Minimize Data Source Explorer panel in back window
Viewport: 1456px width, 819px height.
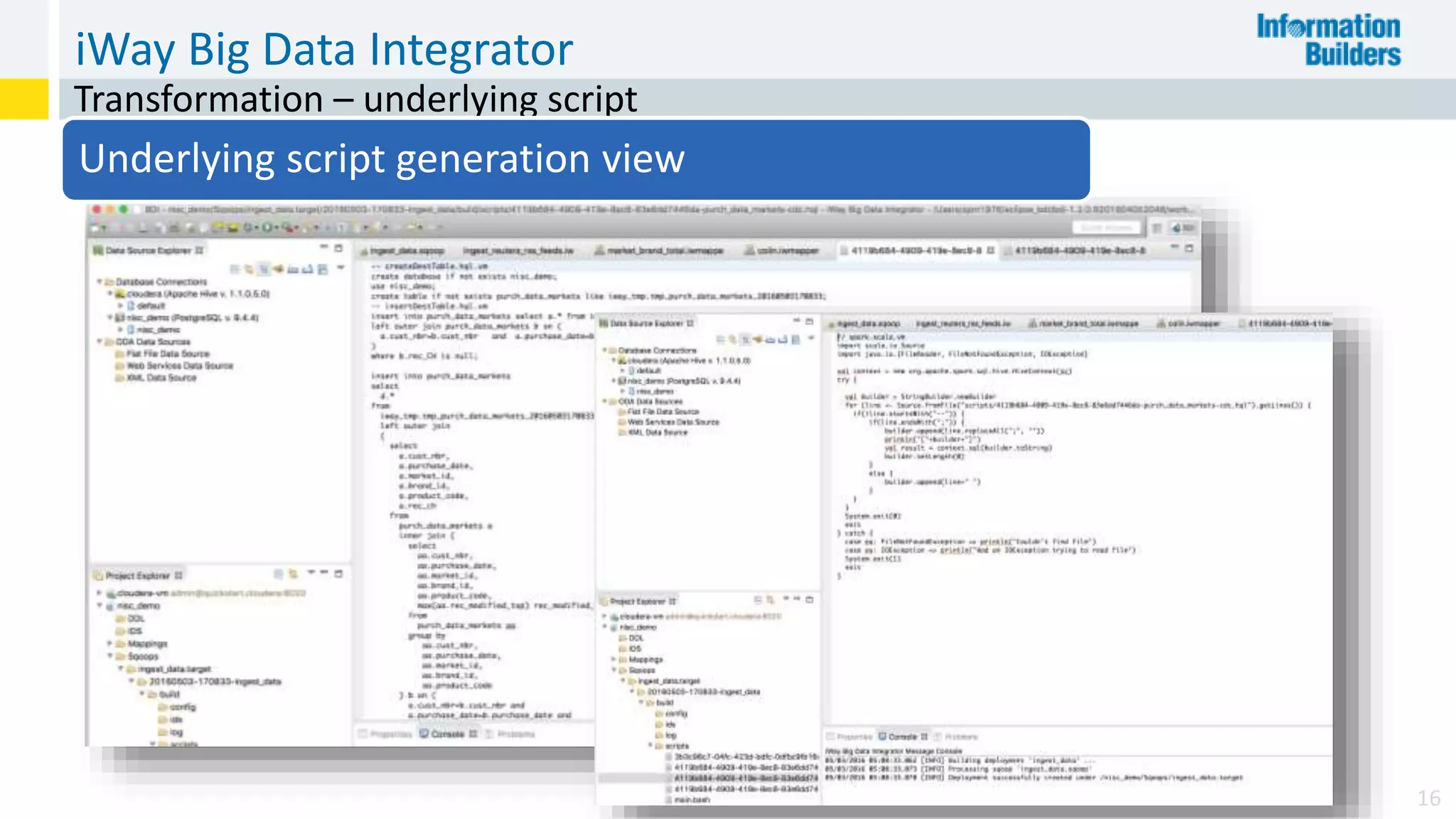point(323,247)
